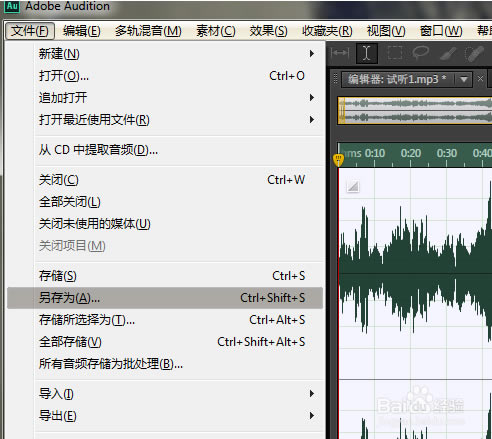Image resolution: width=492 pixels, height=439 pixels.
Task: Expand the 导入(I) submenu
Action: click(x=165, y=394)
